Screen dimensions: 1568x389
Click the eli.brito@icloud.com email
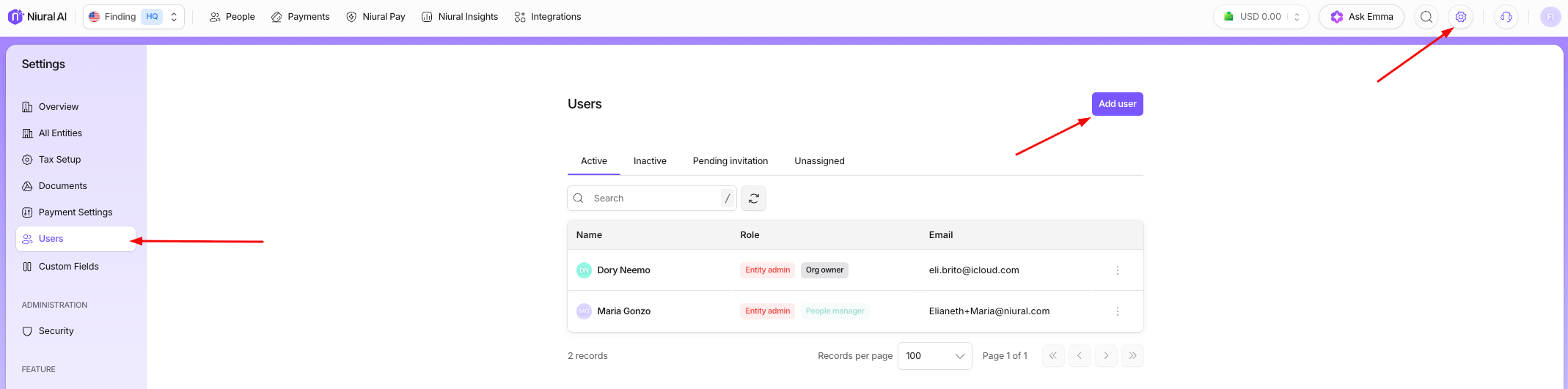(974, 270)
